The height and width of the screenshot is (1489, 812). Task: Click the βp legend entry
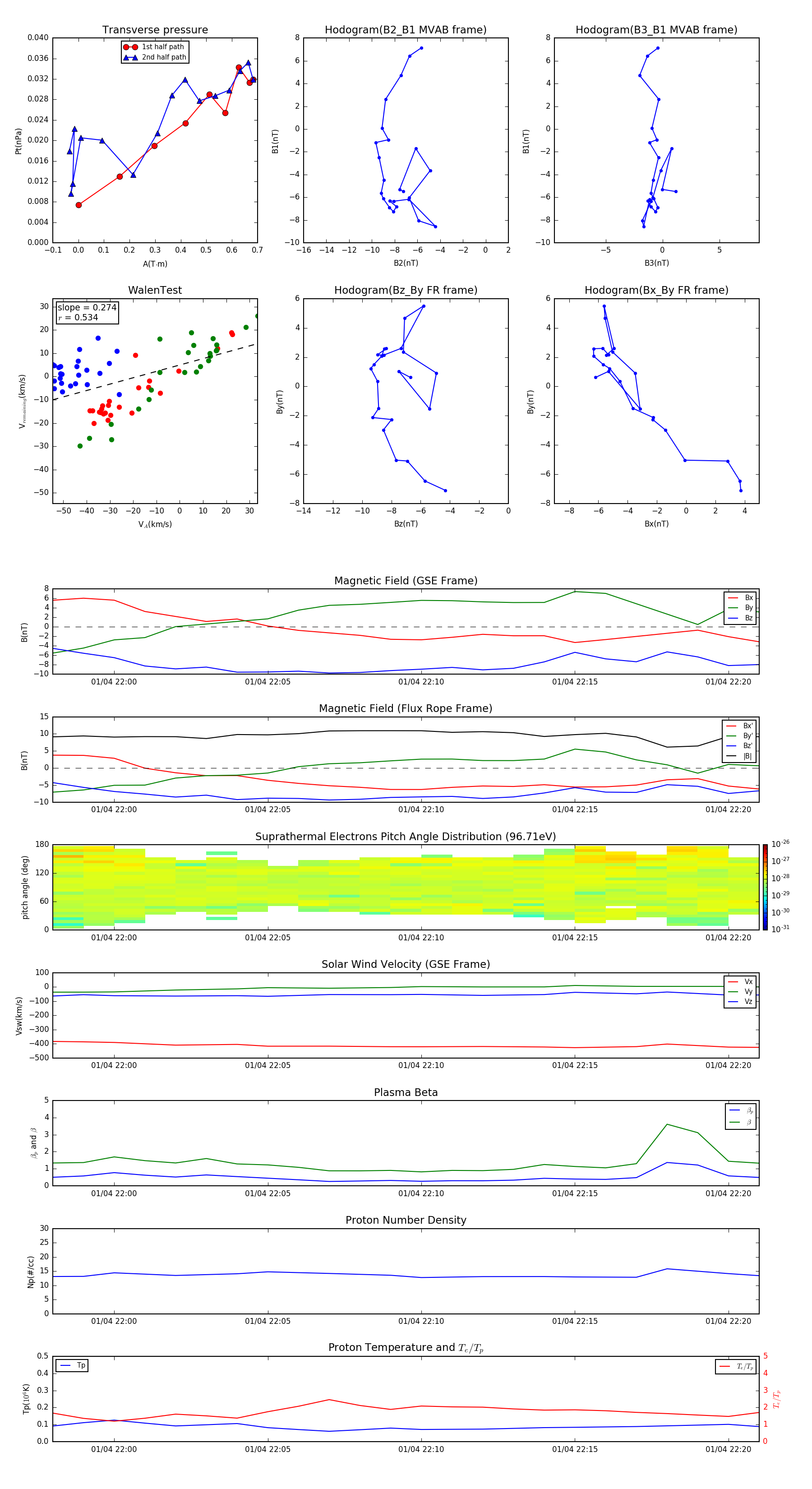742,1110
